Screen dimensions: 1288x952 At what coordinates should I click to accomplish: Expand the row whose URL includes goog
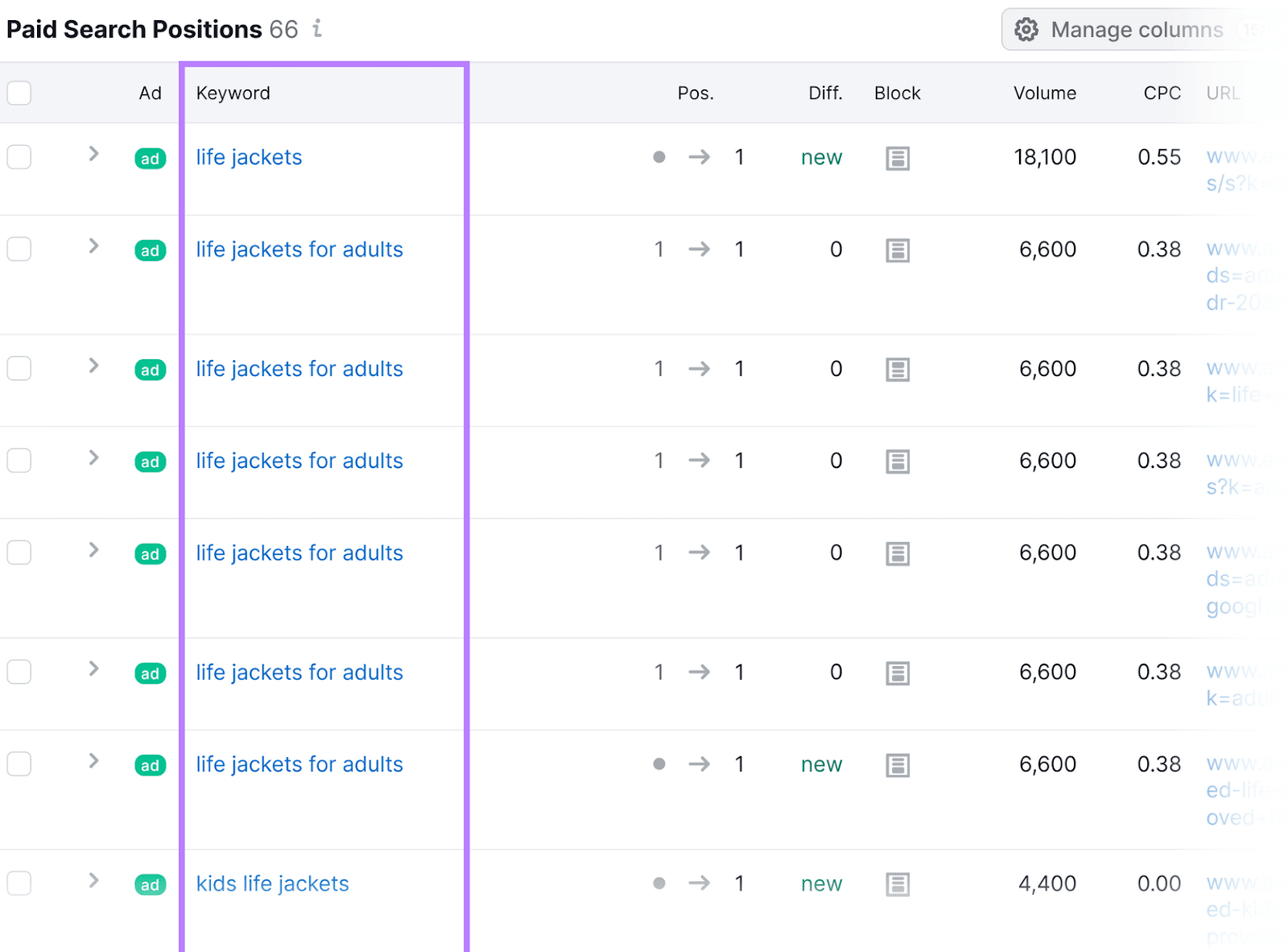click(x=93, y=550)
